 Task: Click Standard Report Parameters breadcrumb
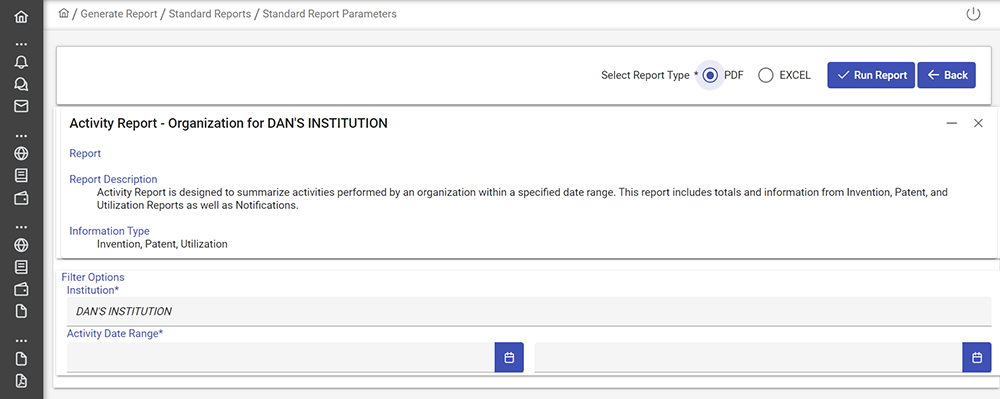click(x=329, y=13)
